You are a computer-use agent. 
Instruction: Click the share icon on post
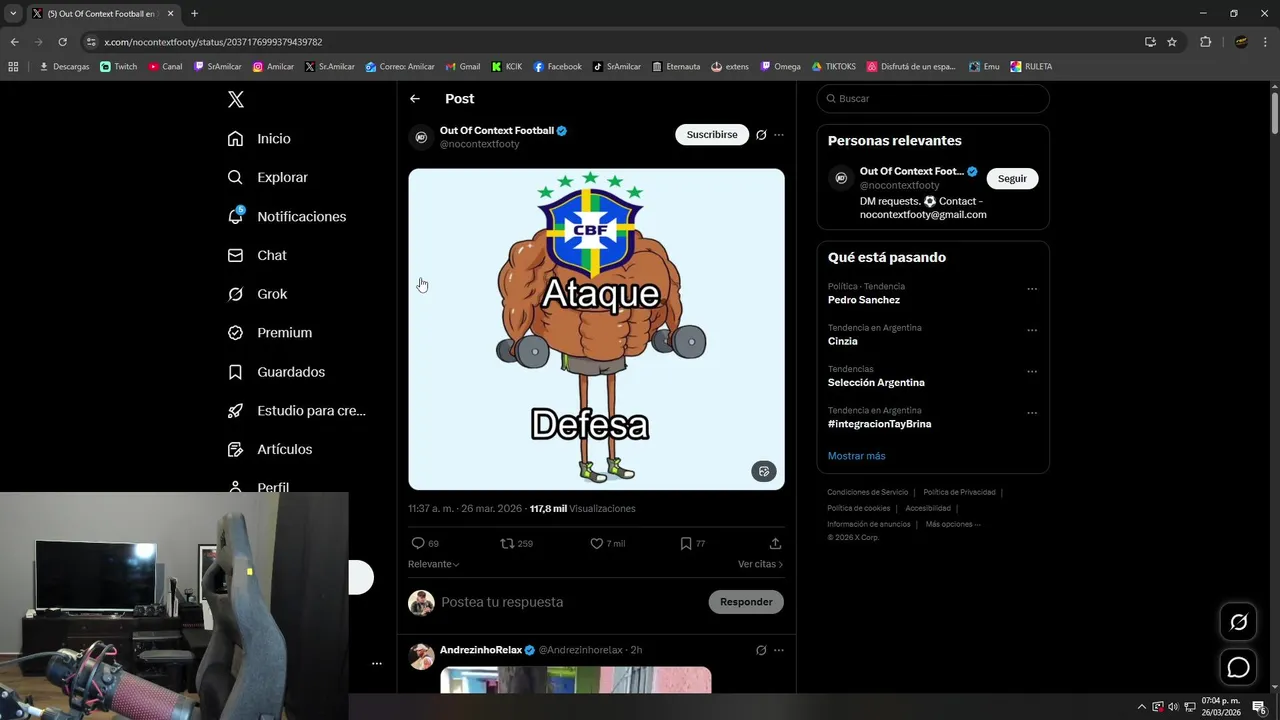pyautogui.click(x=775, y=544)
